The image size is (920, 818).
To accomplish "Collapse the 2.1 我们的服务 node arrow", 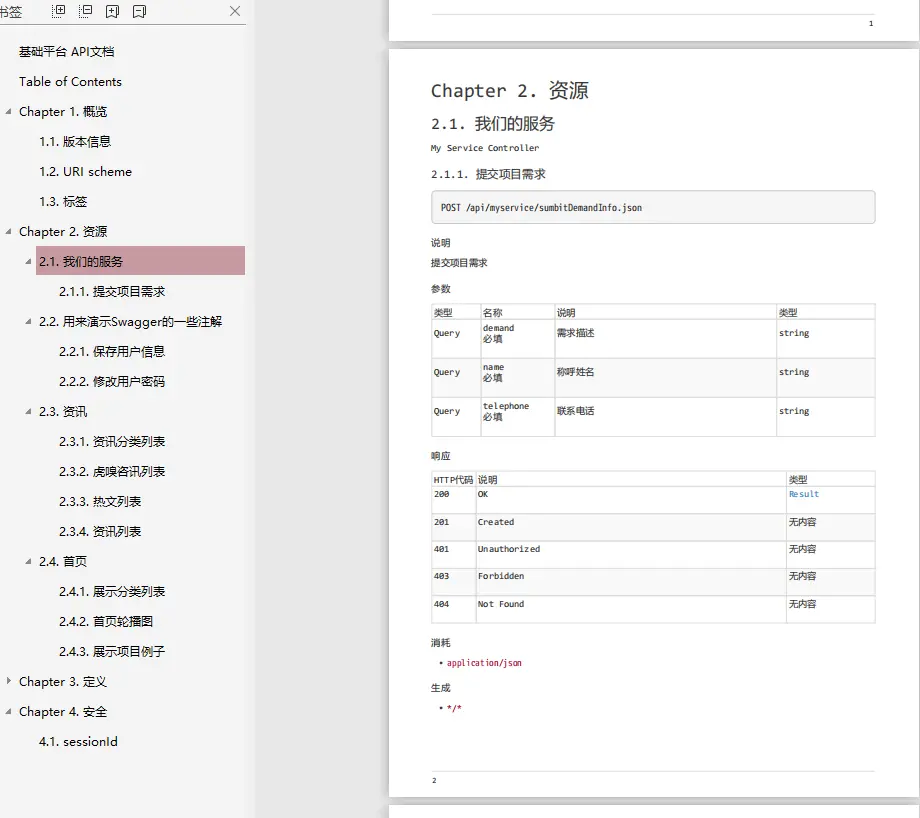I will [x=28, y=261].
